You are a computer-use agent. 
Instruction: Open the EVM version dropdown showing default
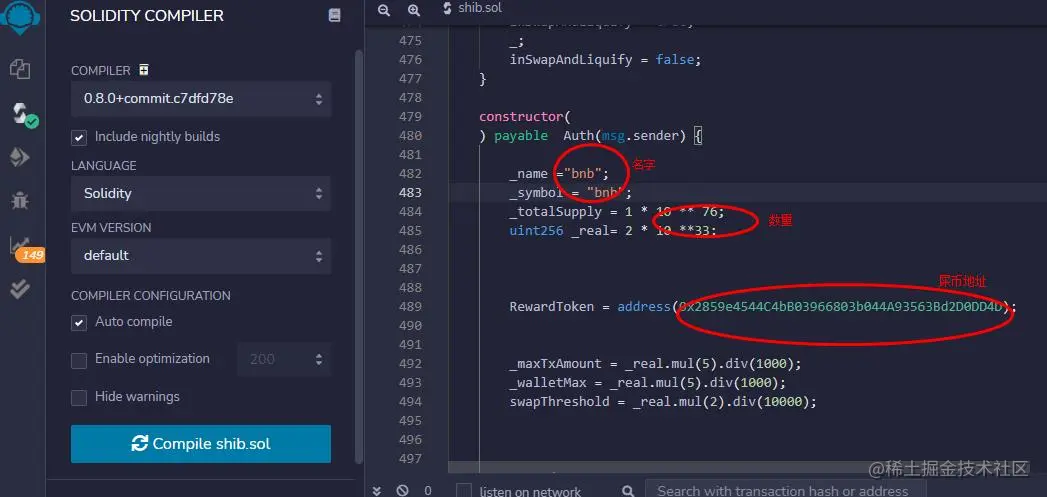coord(201,256)
